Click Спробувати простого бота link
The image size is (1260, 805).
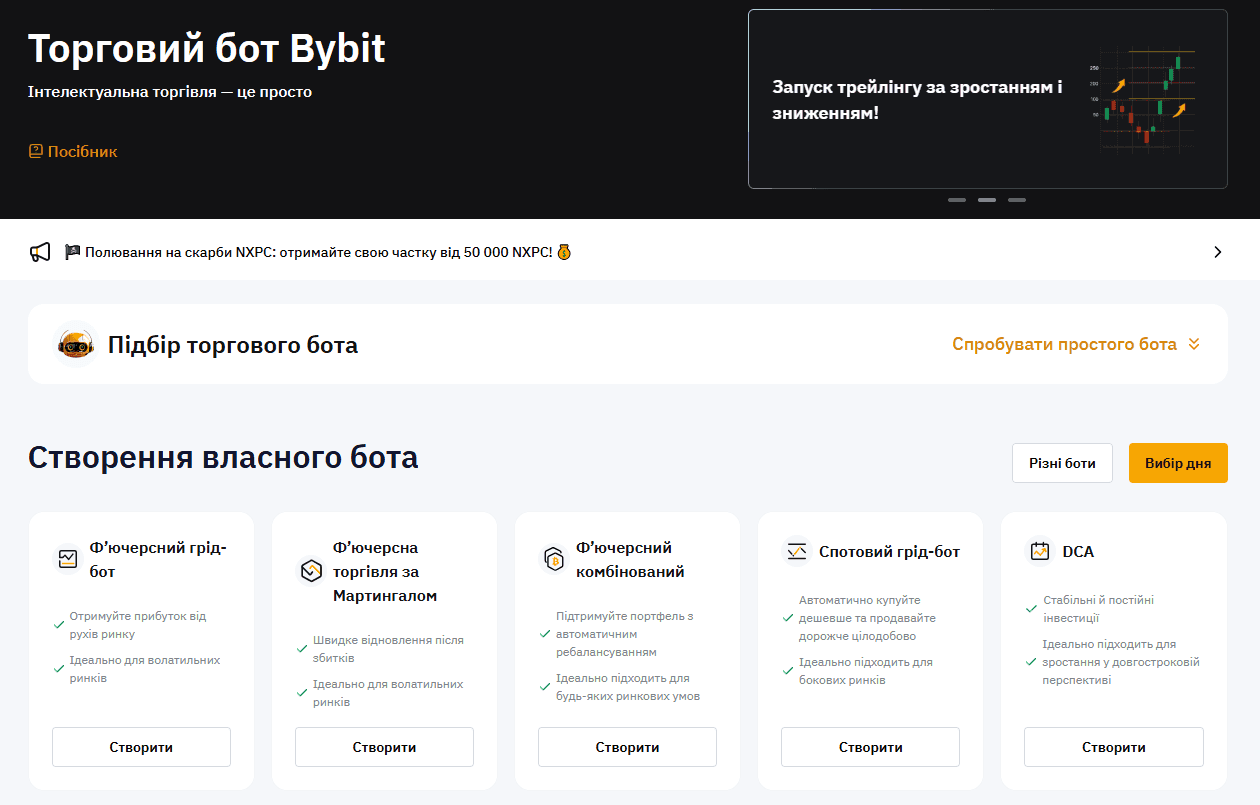1064,344
